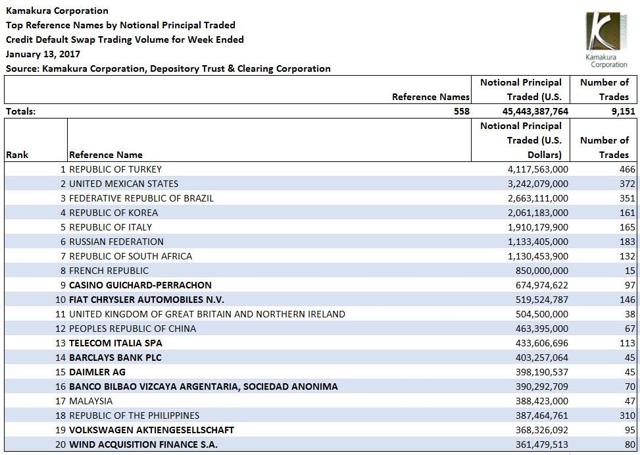Viewport: 640px width, 455px height.
Task: Click 'VOLKSWAGEN AKTIENGESELLSCHAFT' name
Action: point(151,430)
